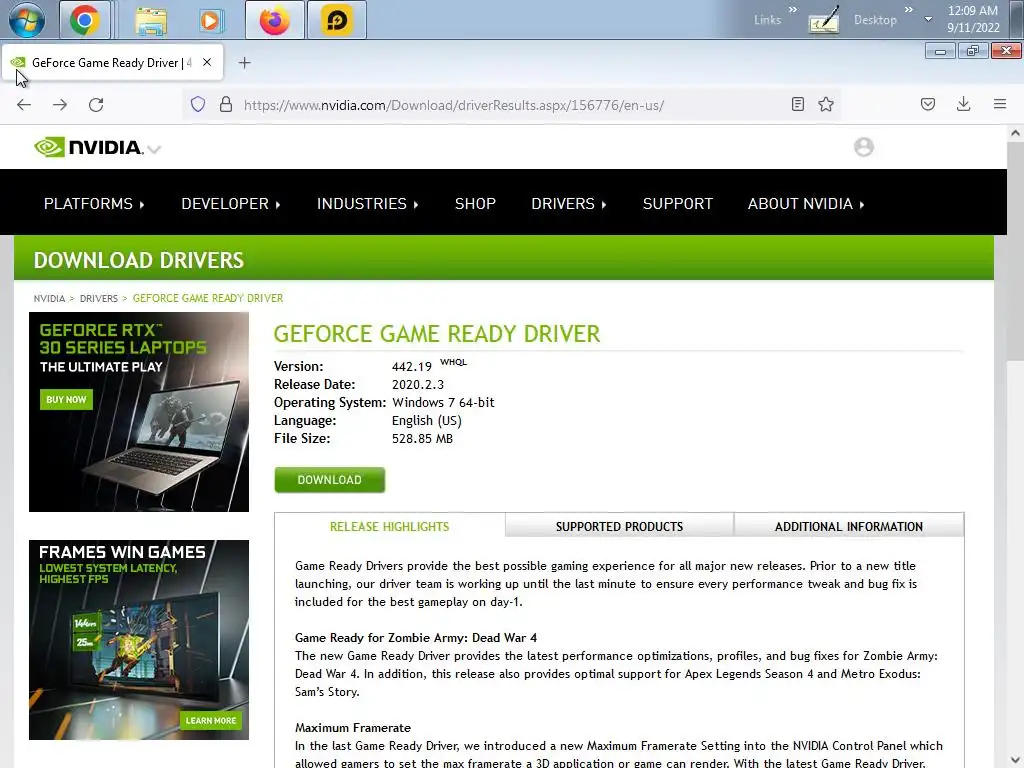Screen dimensions: 1024x768
Task: Click the English (US) language value
Action: tap(426, 421)
